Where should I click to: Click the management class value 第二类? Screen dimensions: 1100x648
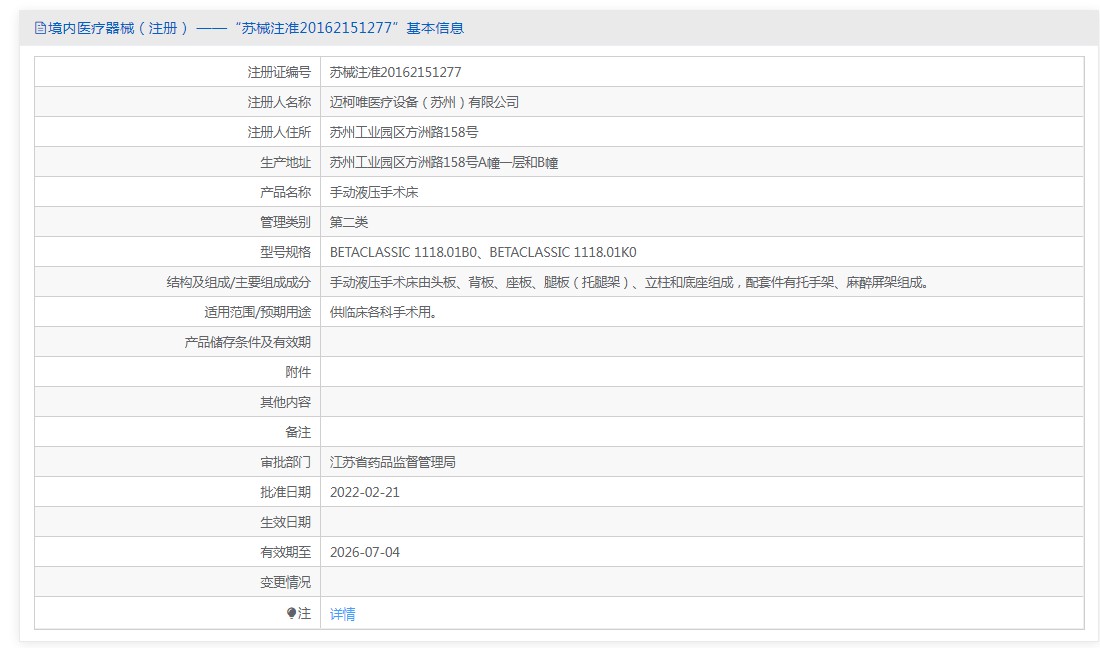coord(349,222)
